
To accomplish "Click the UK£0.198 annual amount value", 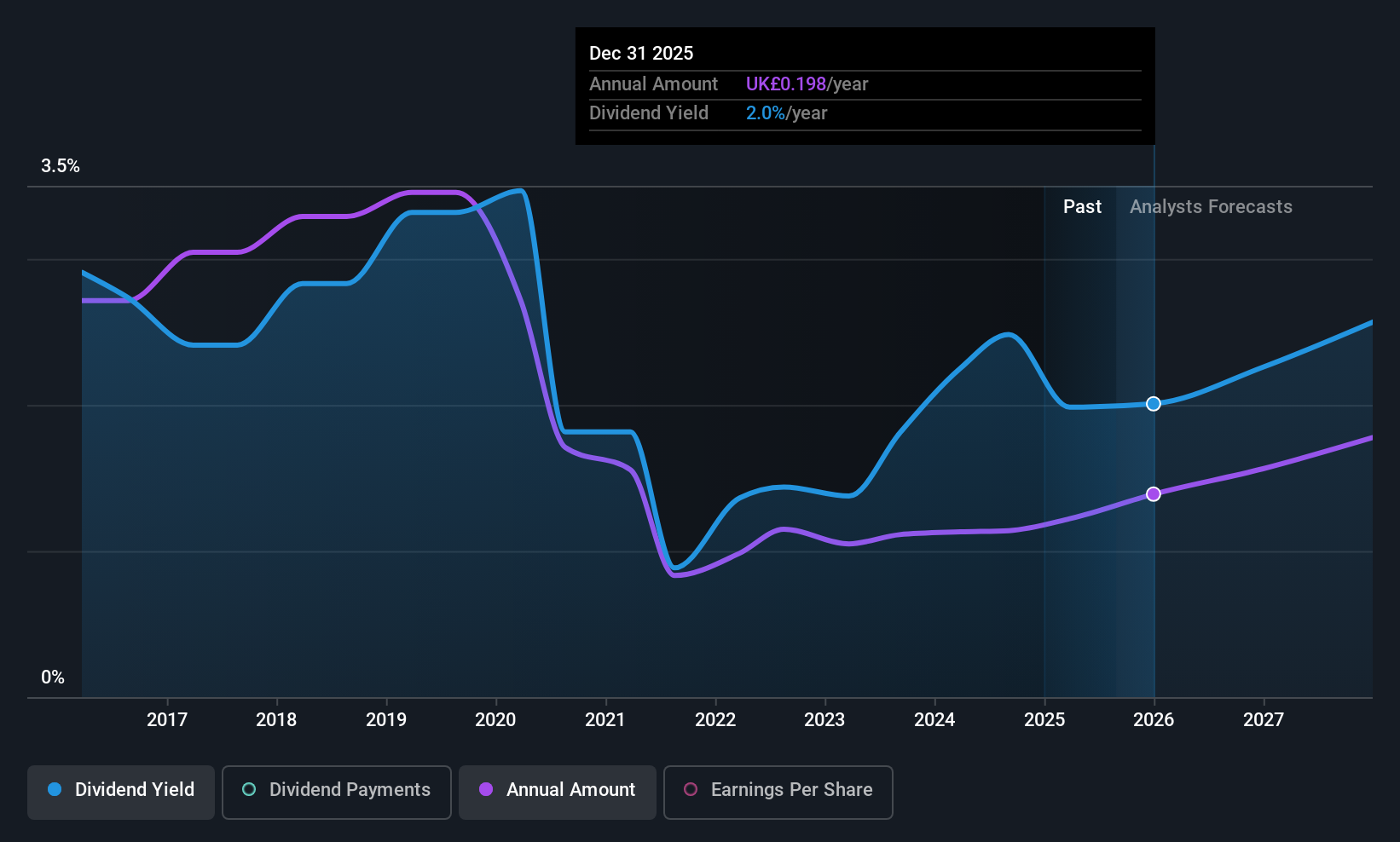I will pyautogui.click(x=786, y=84).
